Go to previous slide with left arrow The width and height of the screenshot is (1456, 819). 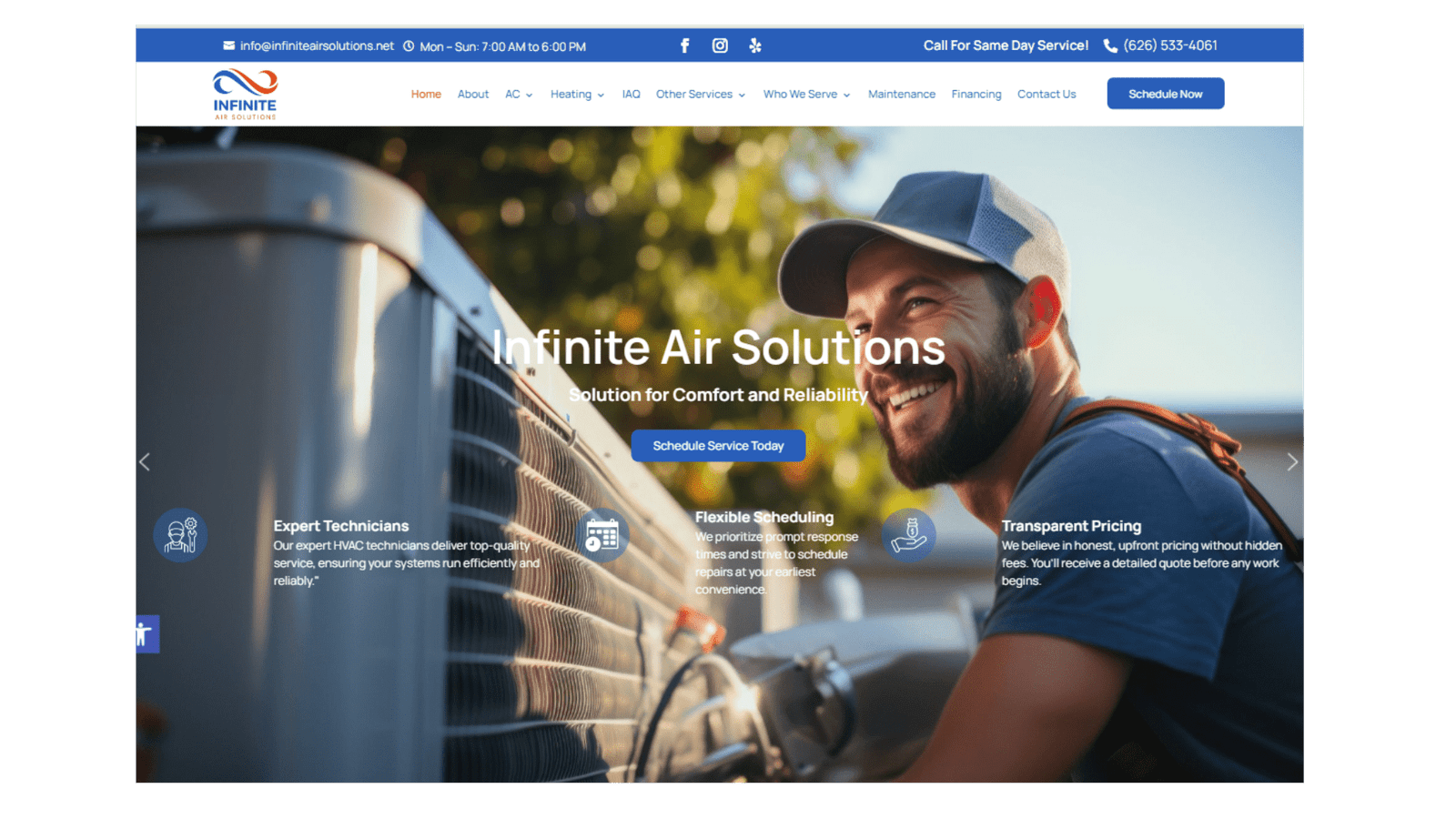pyautogui.click(x=145, y=462)
